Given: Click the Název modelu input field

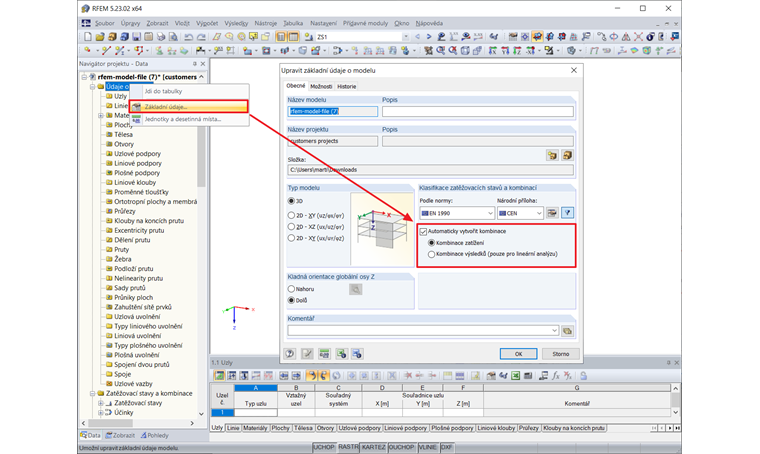Looking at the screenshot, I should click(x=332, y=111).
